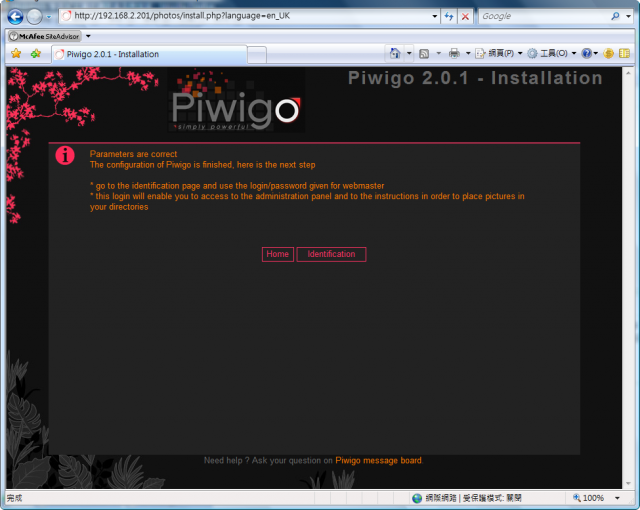
Task: Click the Internet zone globe status icon
Action: [x=417, y=498]
